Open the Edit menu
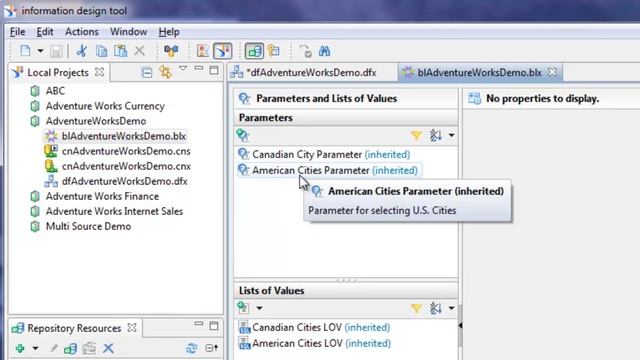The width and height of the screenshot is (640, 360). (x=45, y=32)
